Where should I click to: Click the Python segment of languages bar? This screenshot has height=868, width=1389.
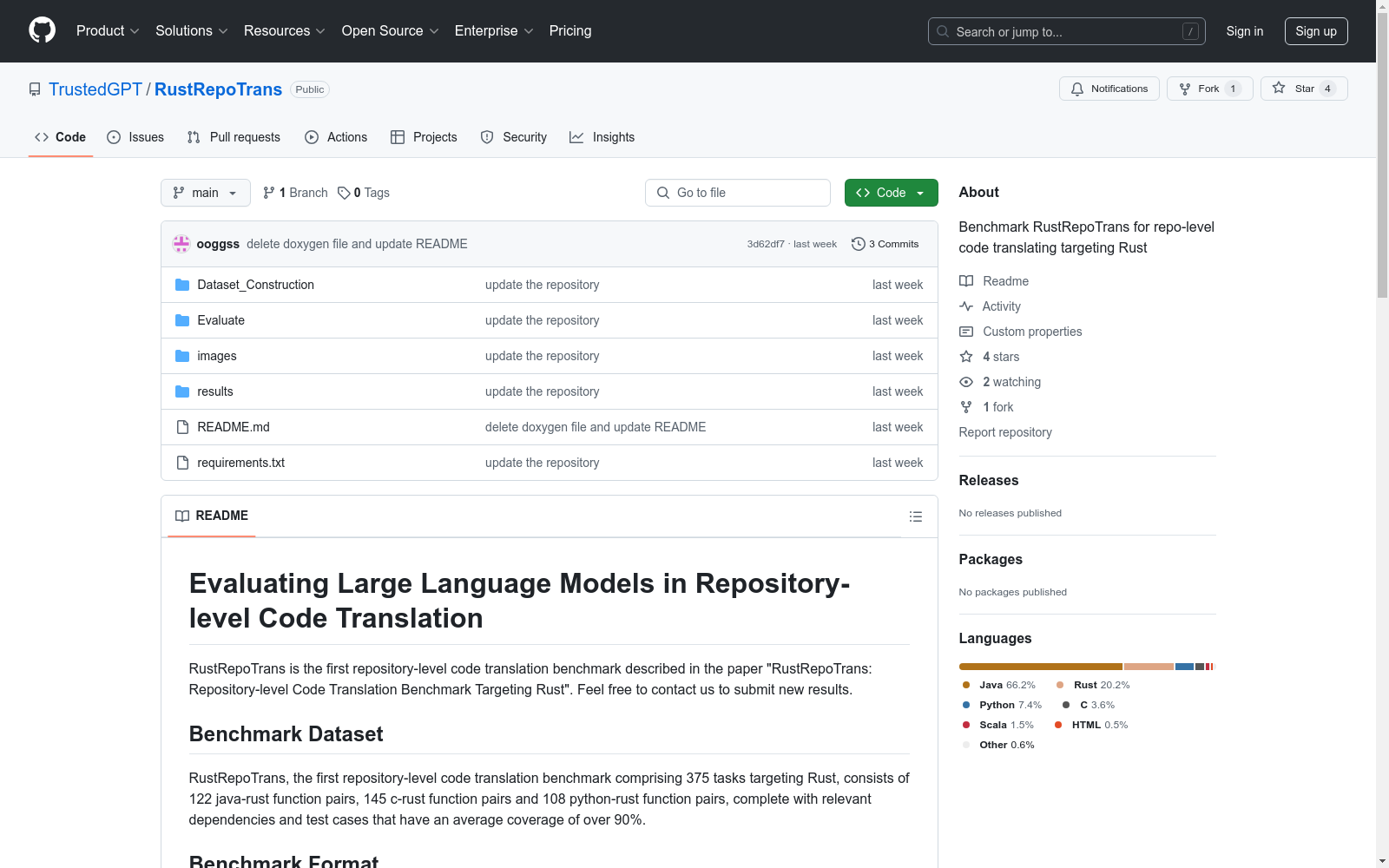[x=1185, y=667]
